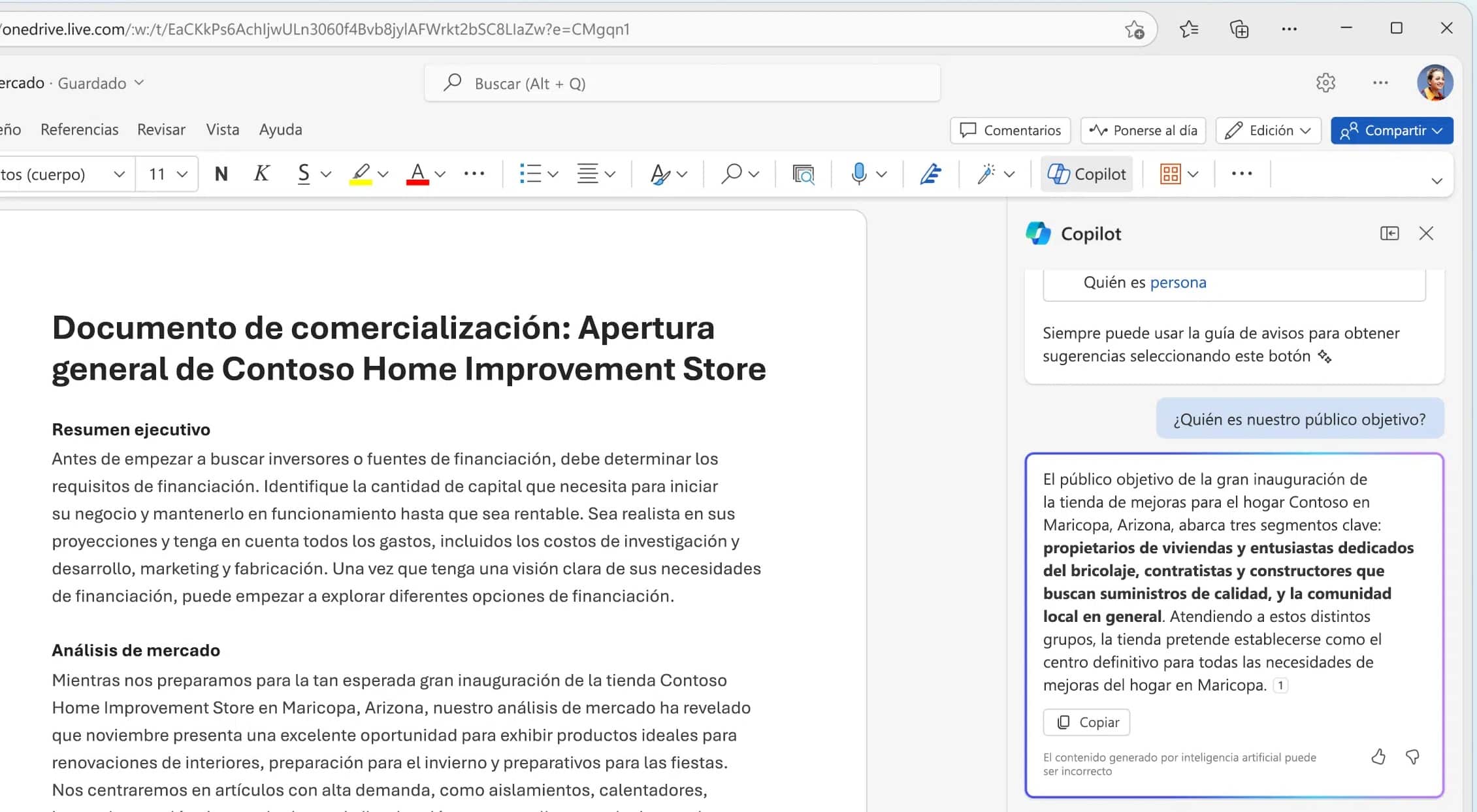Click the thumbs down feedback icon
1477x812 pixels.
tap(1412, 756)
